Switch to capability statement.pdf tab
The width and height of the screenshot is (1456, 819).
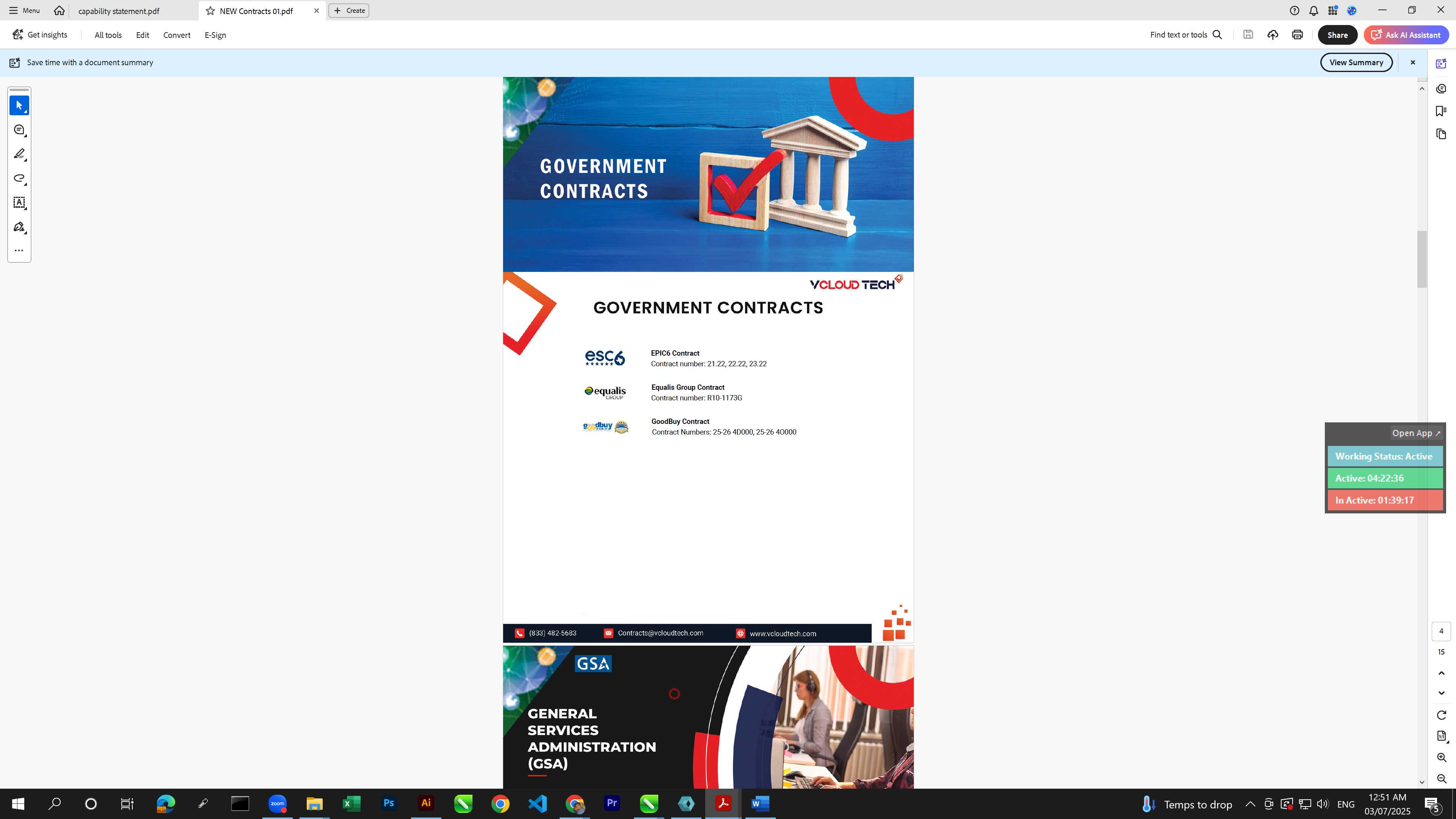[x=119, y=11]
